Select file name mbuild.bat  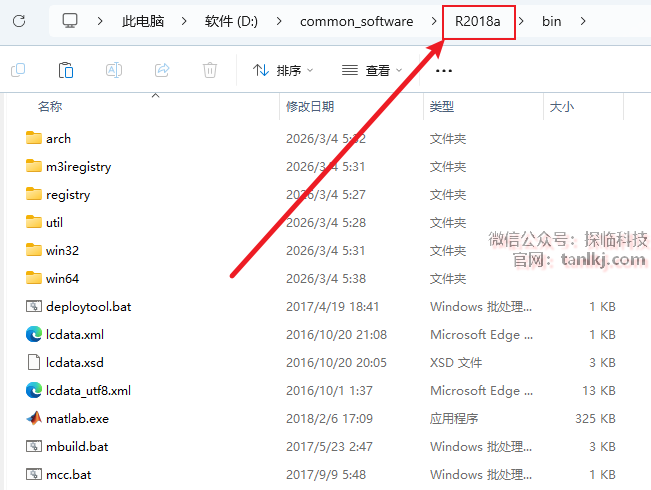77,447
